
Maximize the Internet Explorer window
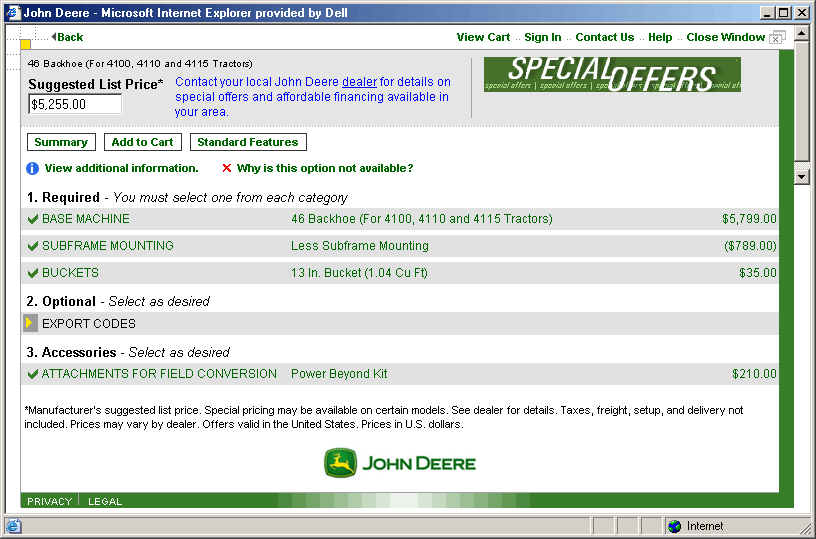(784, 12)
